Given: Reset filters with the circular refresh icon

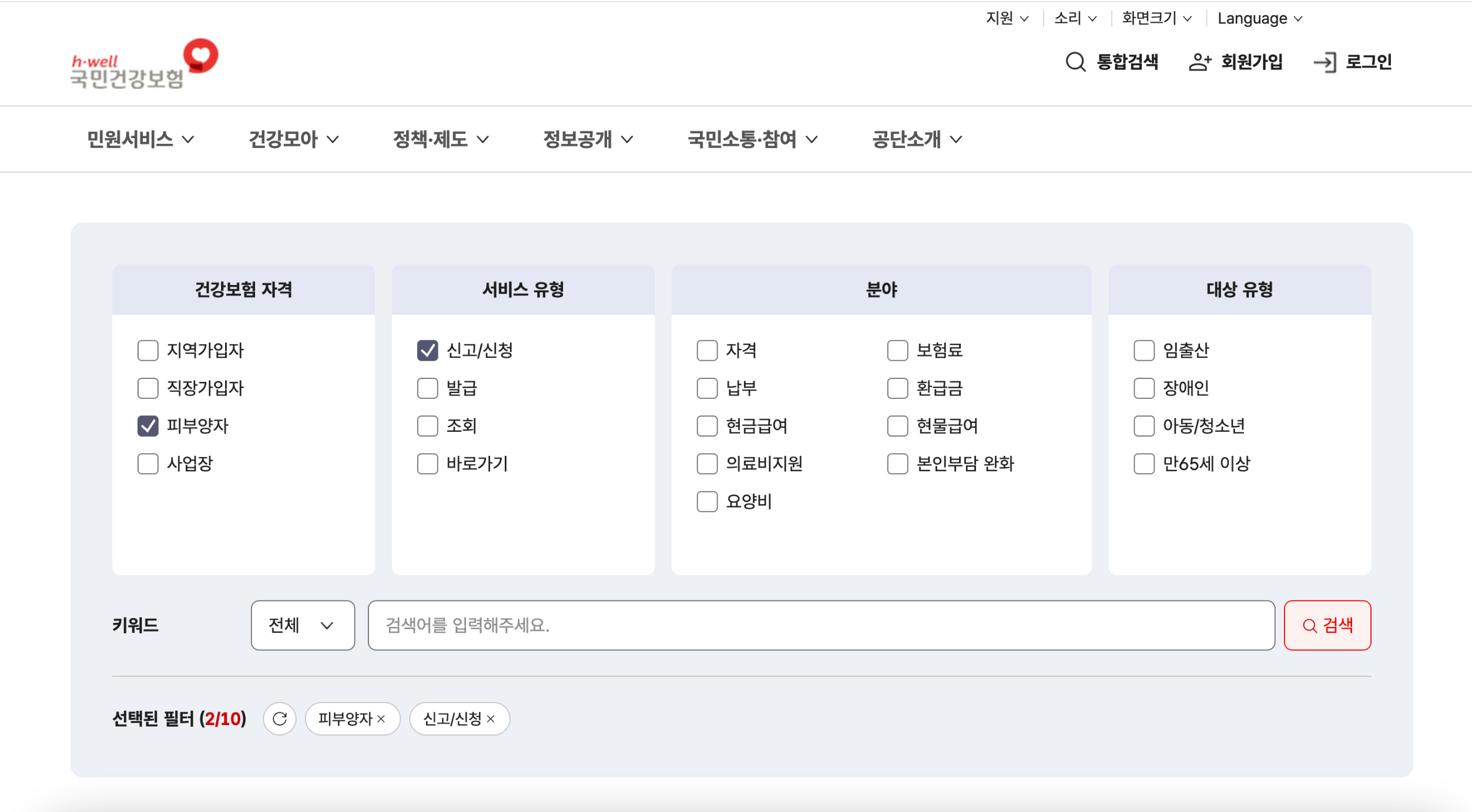Looking at the screenshot, I should 280,719.
